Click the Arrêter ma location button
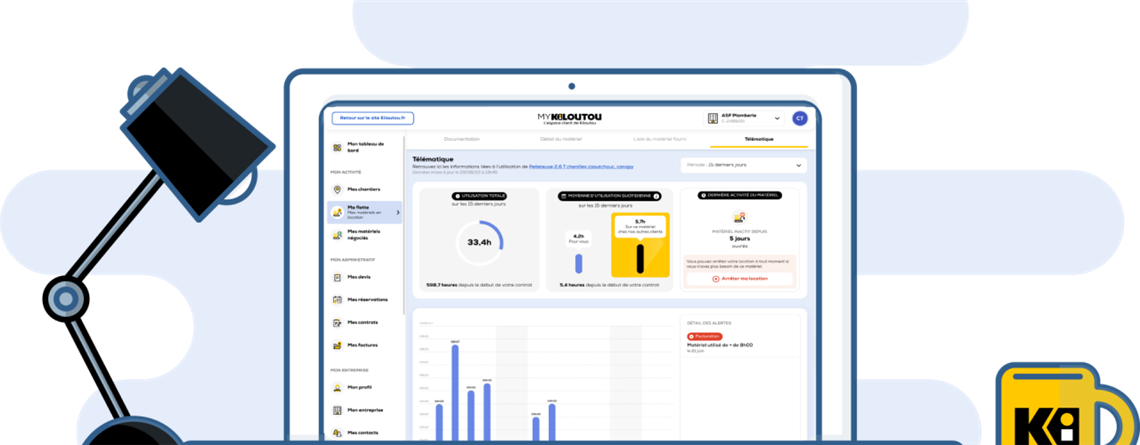The width and height of the screenshot is (1140, 445). 739,278
